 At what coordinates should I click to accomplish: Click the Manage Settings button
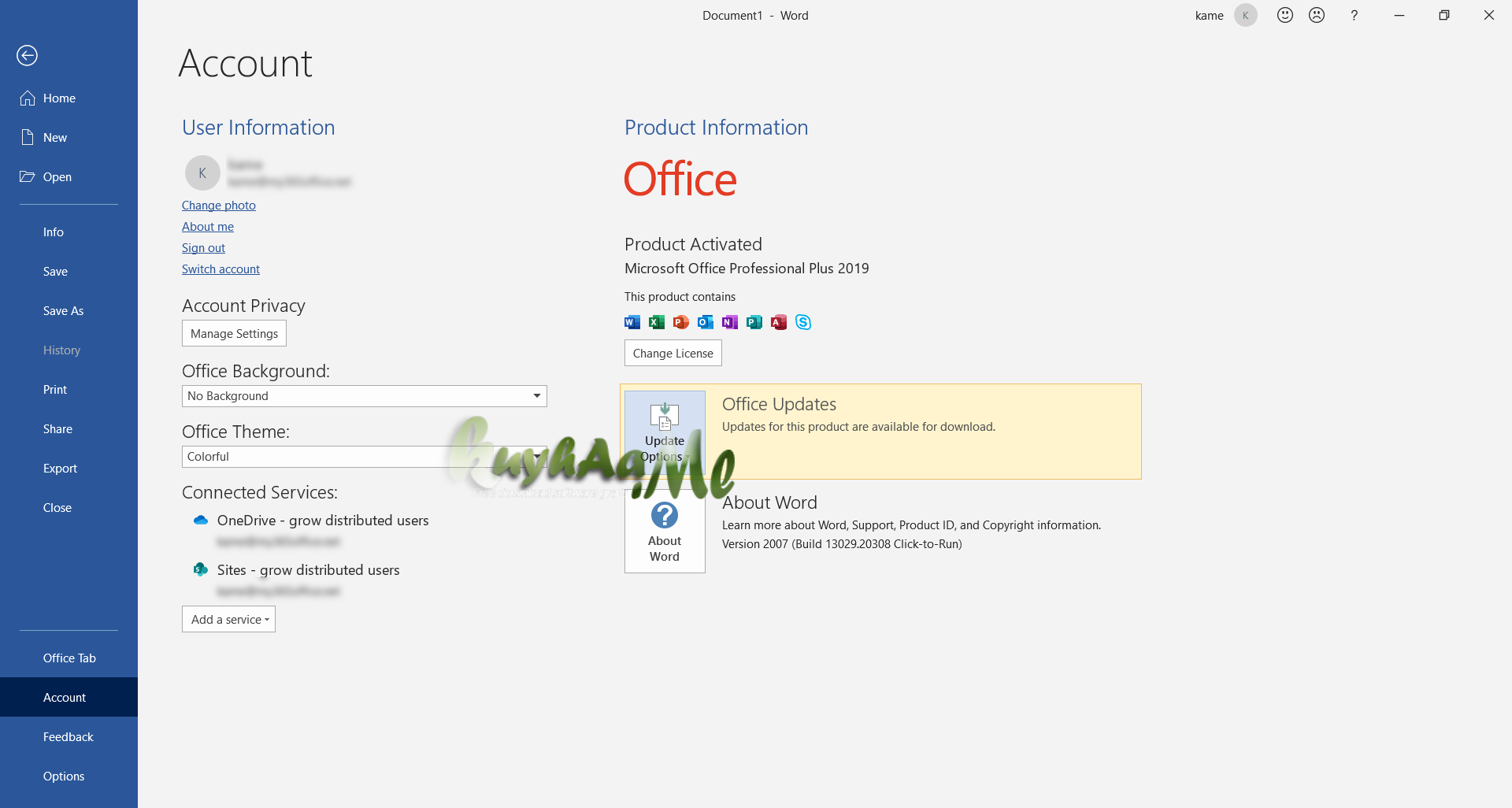click(x=234, y=333)
